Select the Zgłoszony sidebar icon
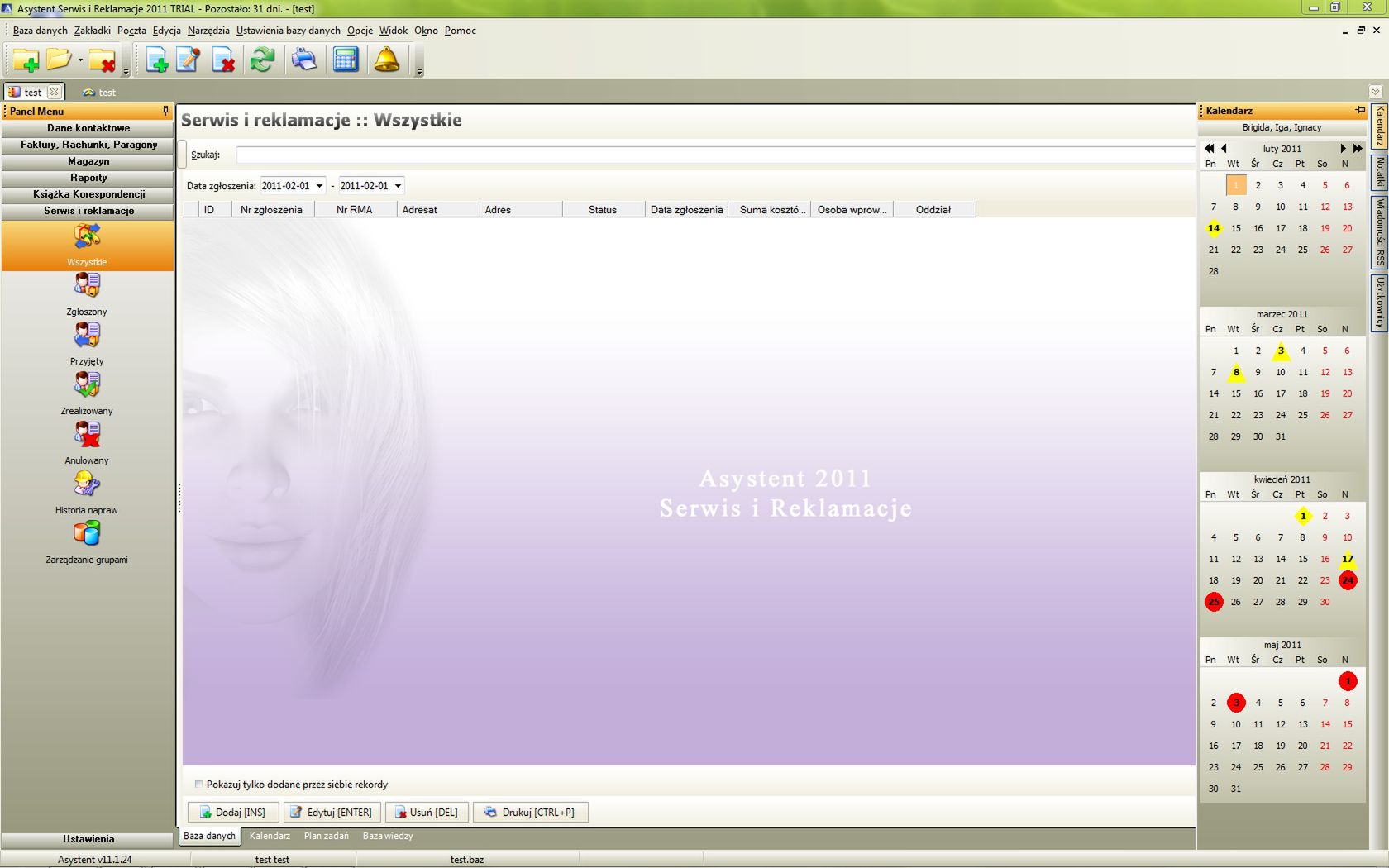 pyautogui.click(x=87, y=285)
